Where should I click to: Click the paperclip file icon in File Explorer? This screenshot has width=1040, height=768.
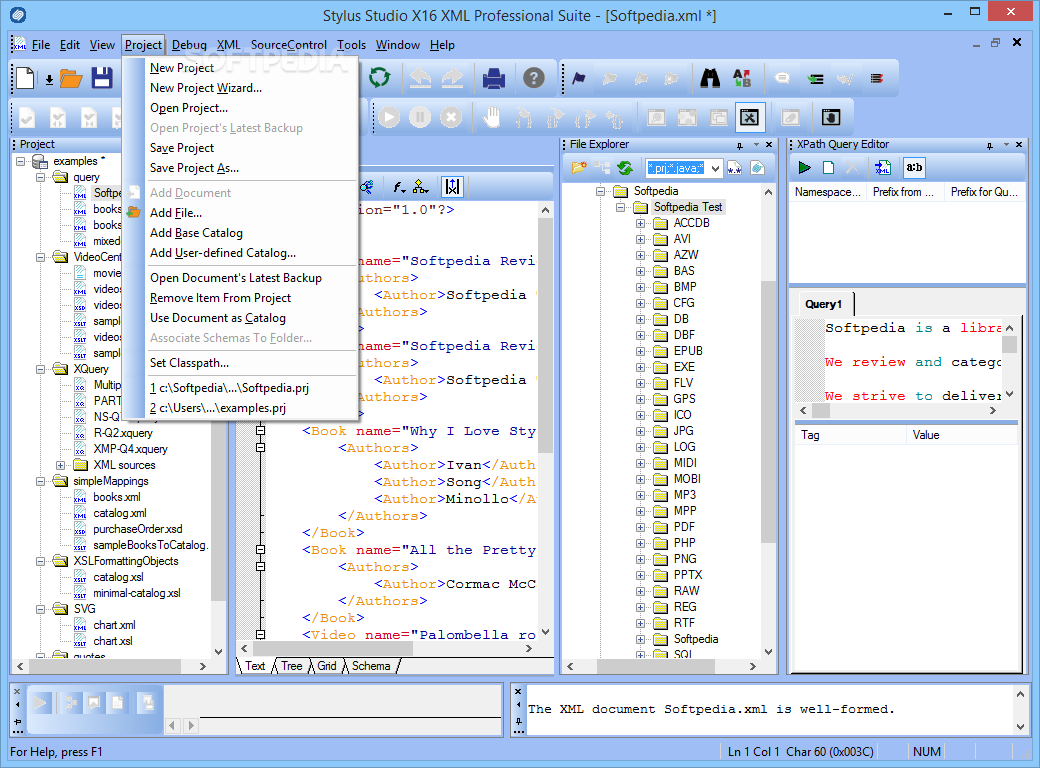757,168
